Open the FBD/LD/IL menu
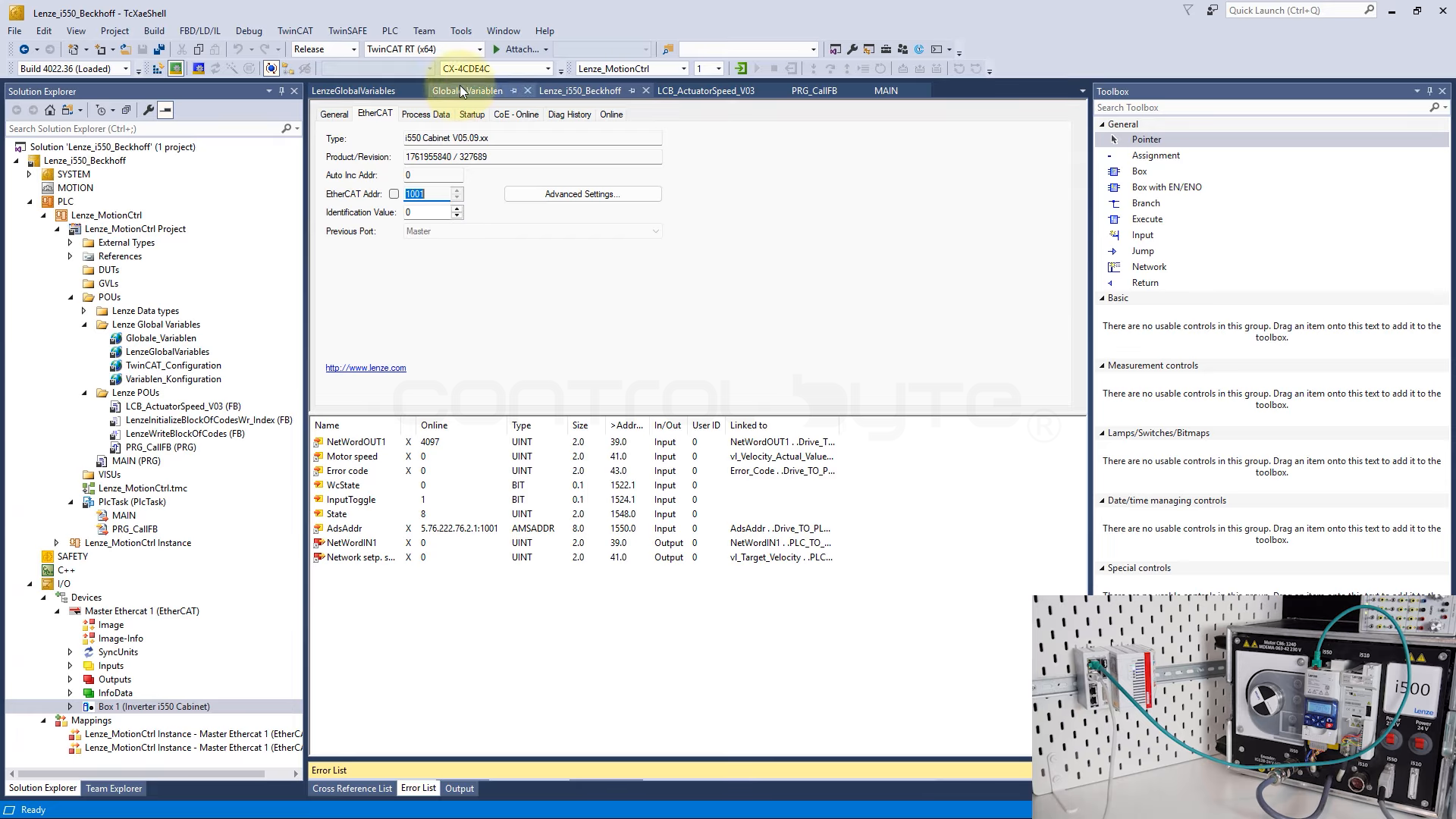 tap(199, 31)
